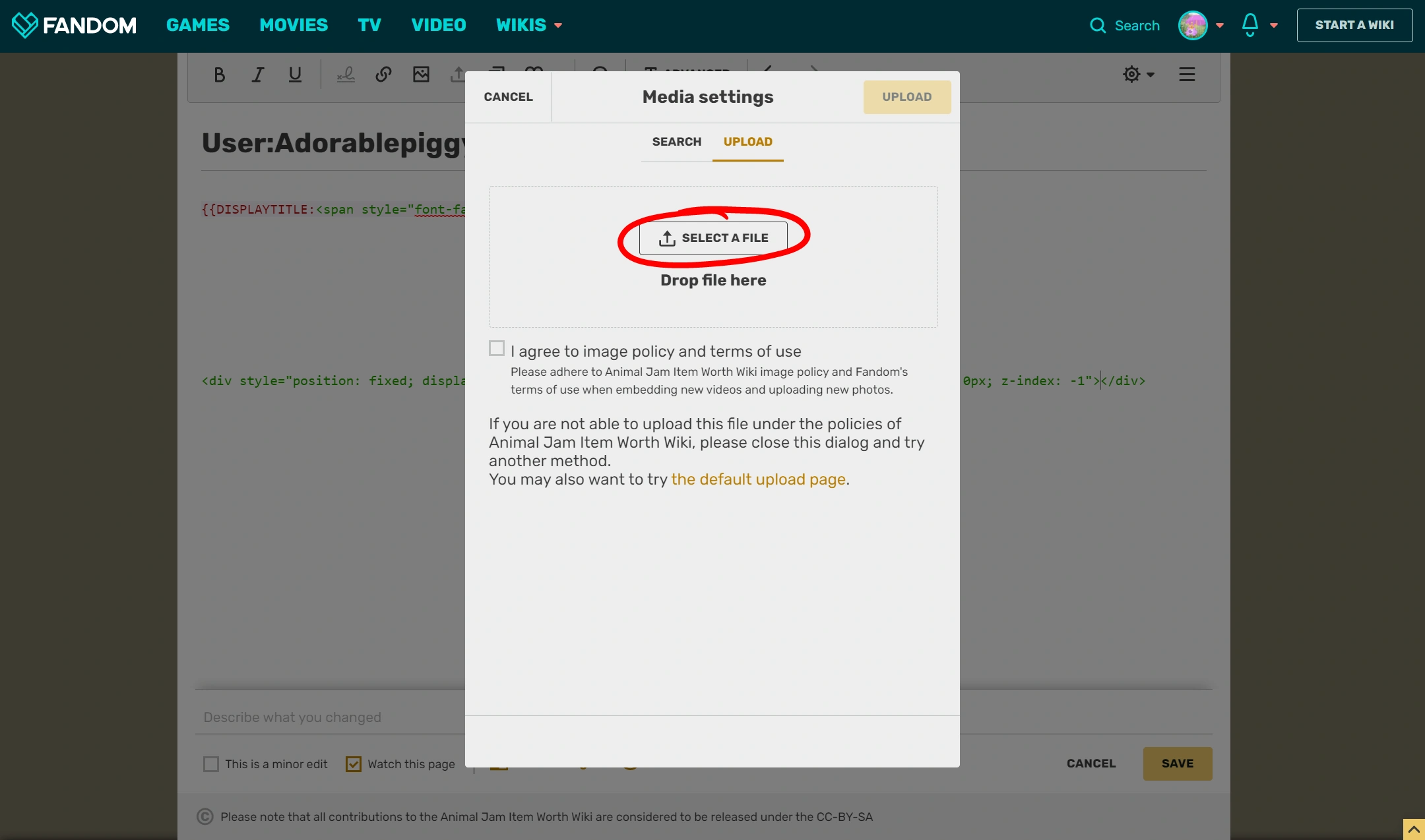Open the default upload page link

click(x=758, y=479)
